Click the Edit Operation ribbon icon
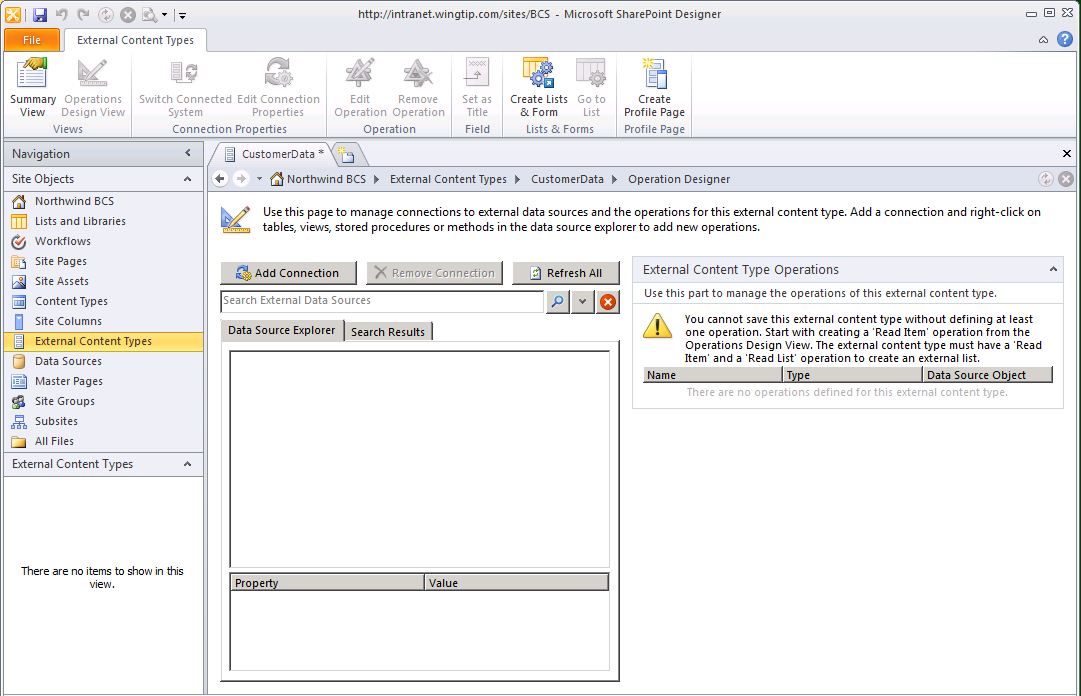This screenshot has height=696, width=1081. click(360, 88)
